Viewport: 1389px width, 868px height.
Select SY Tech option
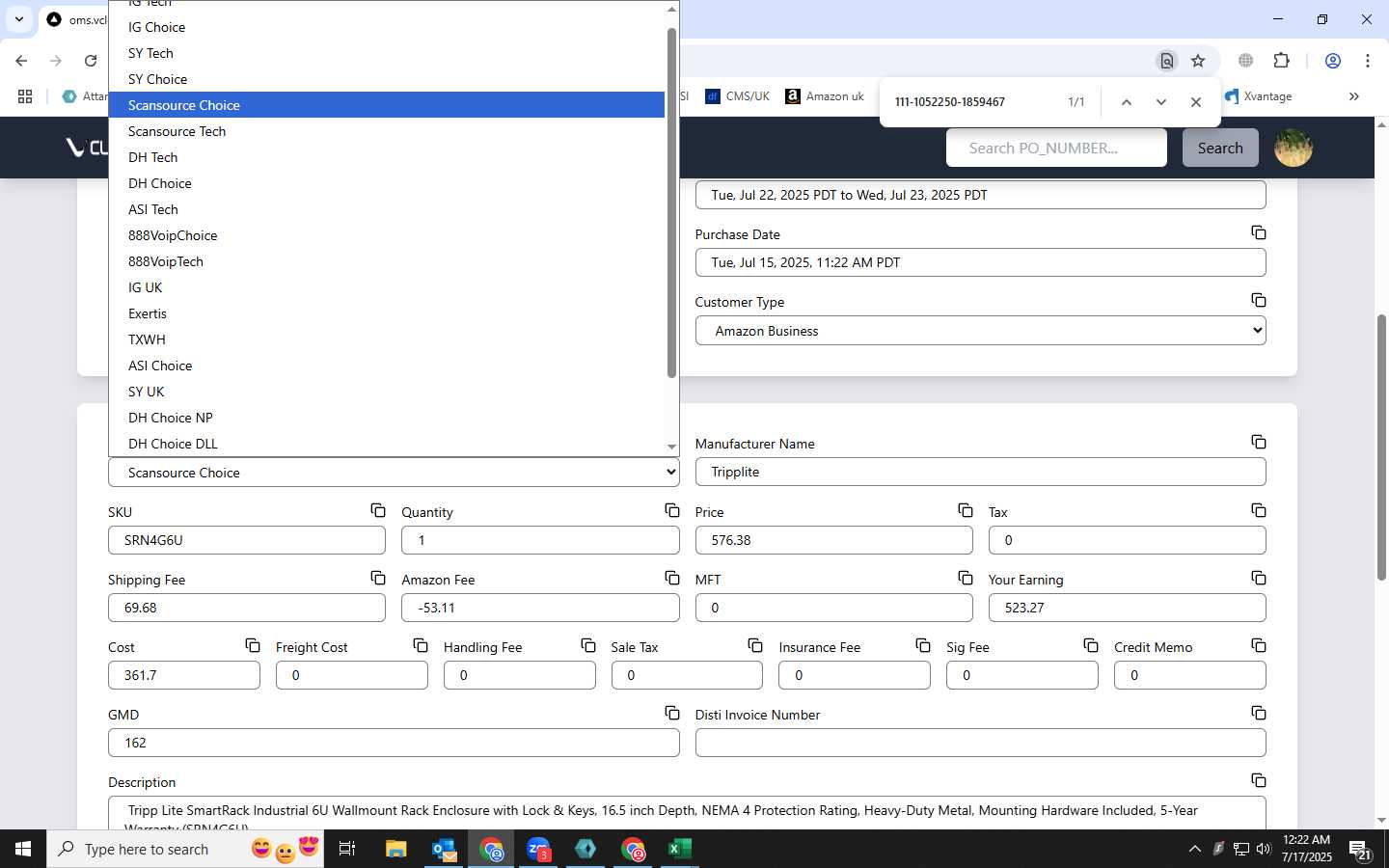(x=387, y=53)
